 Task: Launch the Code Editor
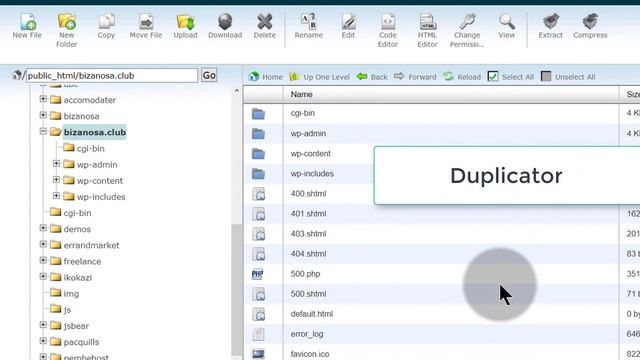point(388,30)
